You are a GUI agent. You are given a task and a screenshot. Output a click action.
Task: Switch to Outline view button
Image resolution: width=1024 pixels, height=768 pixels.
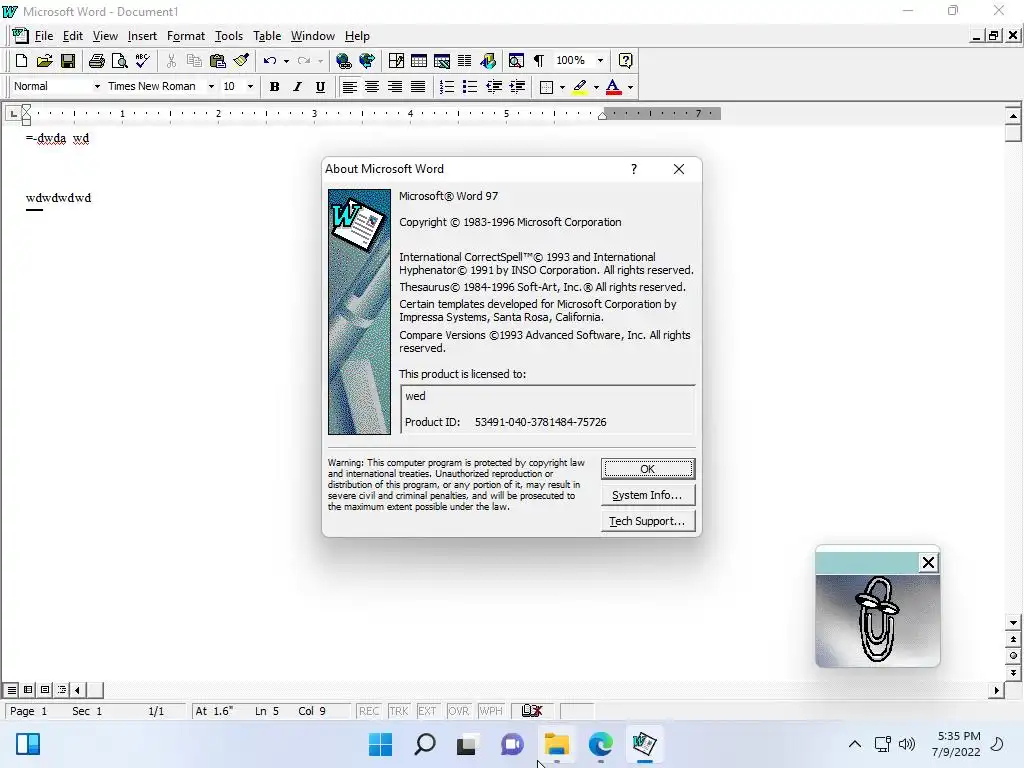[x=62, y=690]
